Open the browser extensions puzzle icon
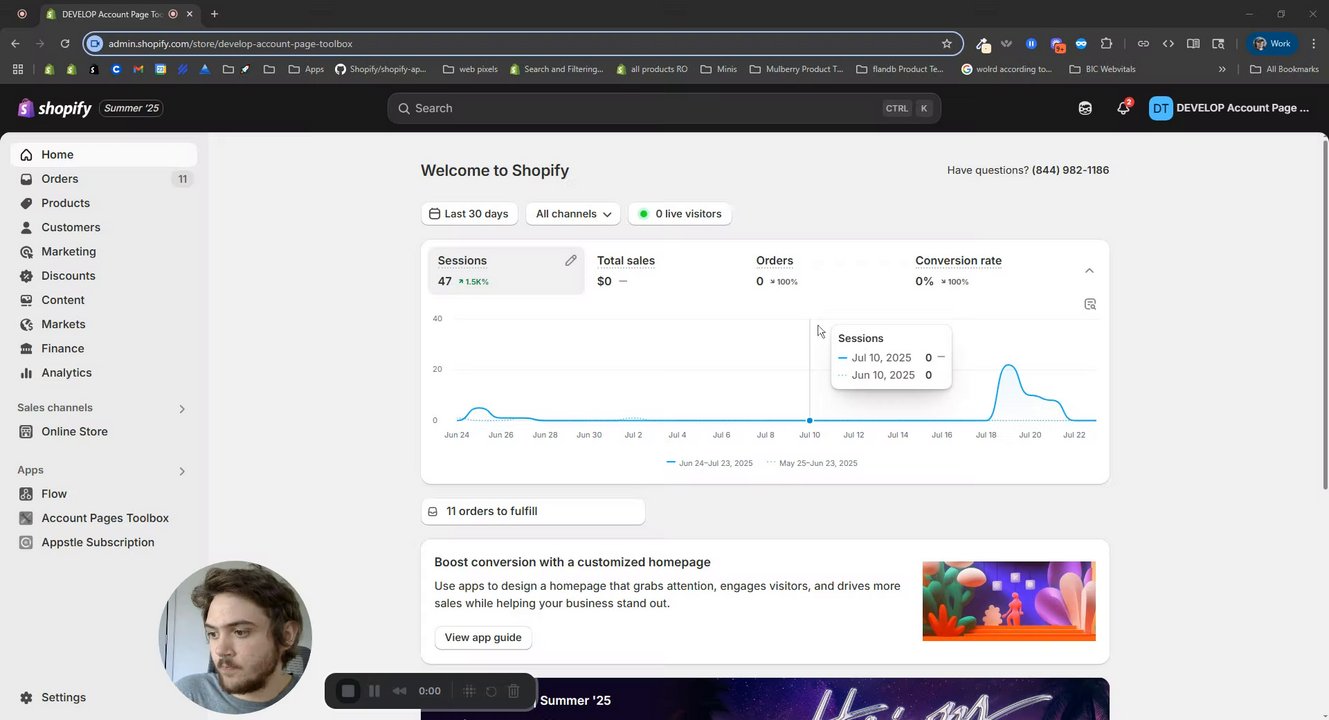Screen dimensions: 1329x720 1106,44
